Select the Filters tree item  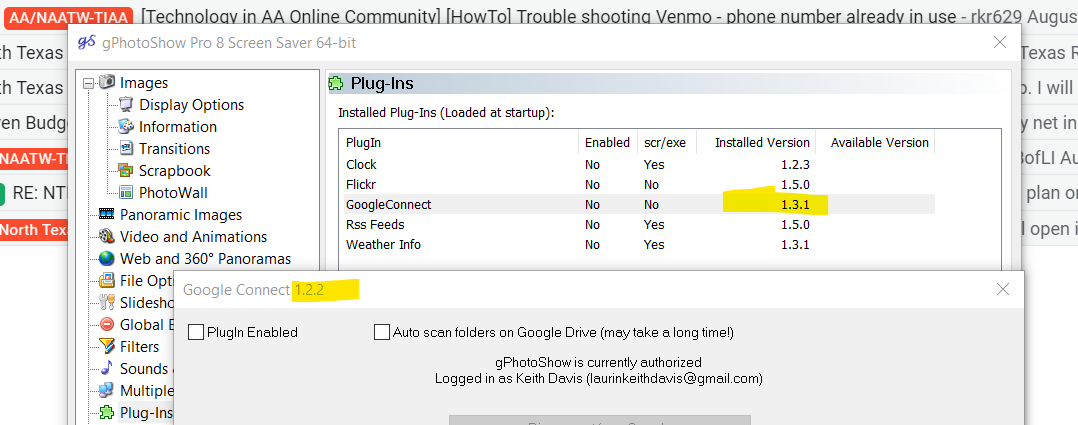pos(139,347)
